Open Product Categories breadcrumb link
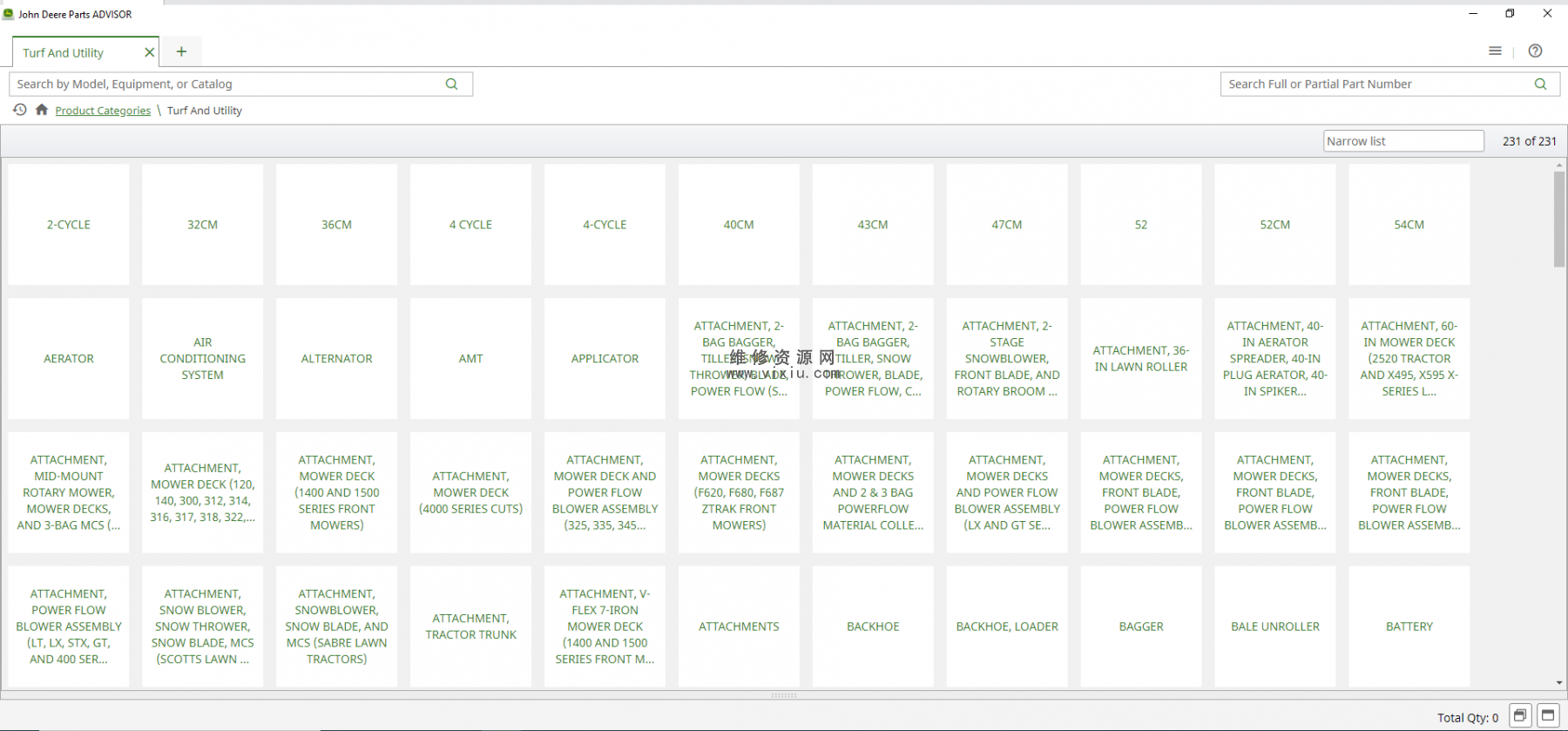The image size is (1568, 731). 103,111
